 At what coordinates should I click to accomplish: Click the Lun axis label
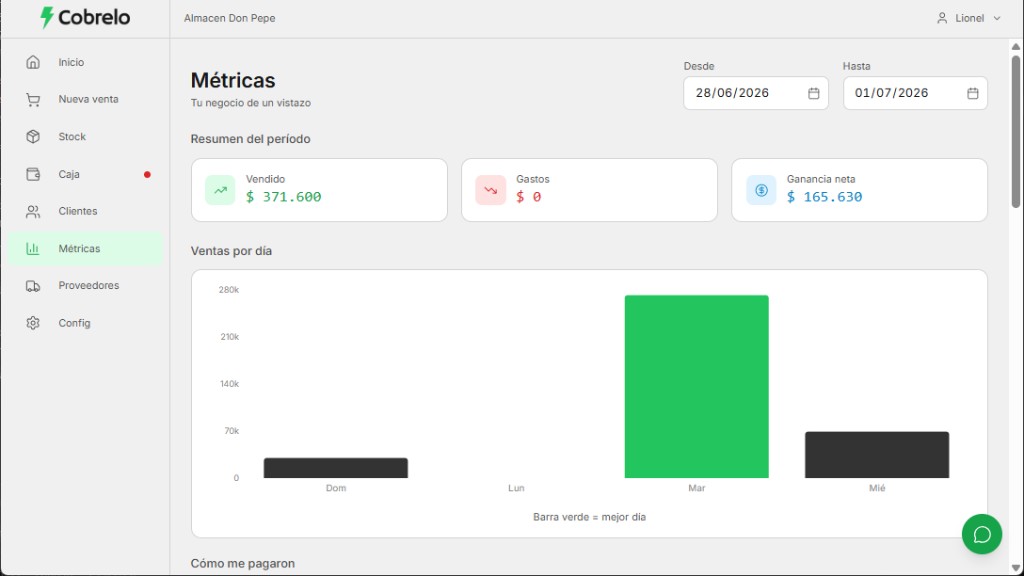[x=516, y=488]
